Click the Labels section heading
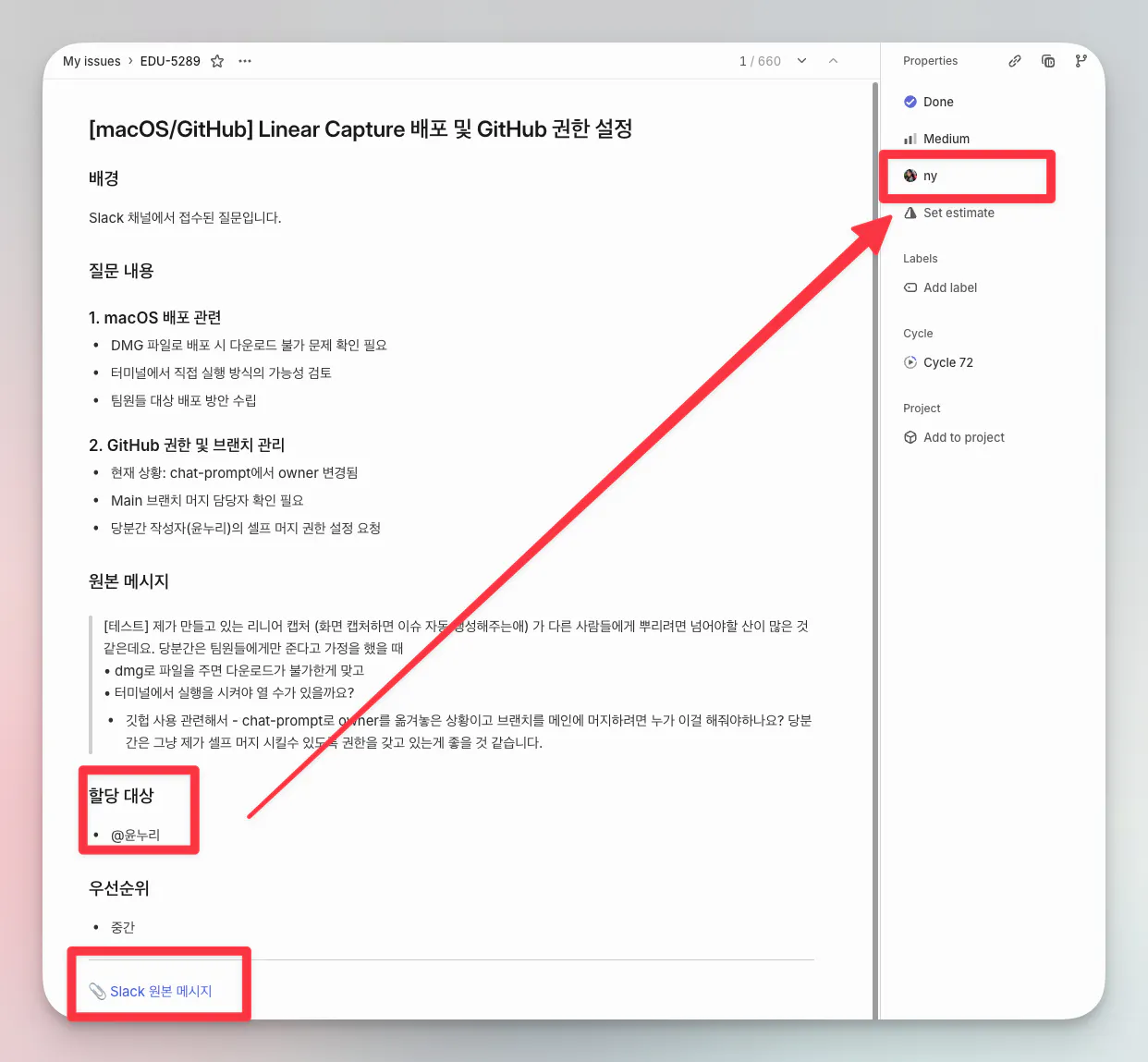The image size is (1148, 1062). tap(920, 259)
